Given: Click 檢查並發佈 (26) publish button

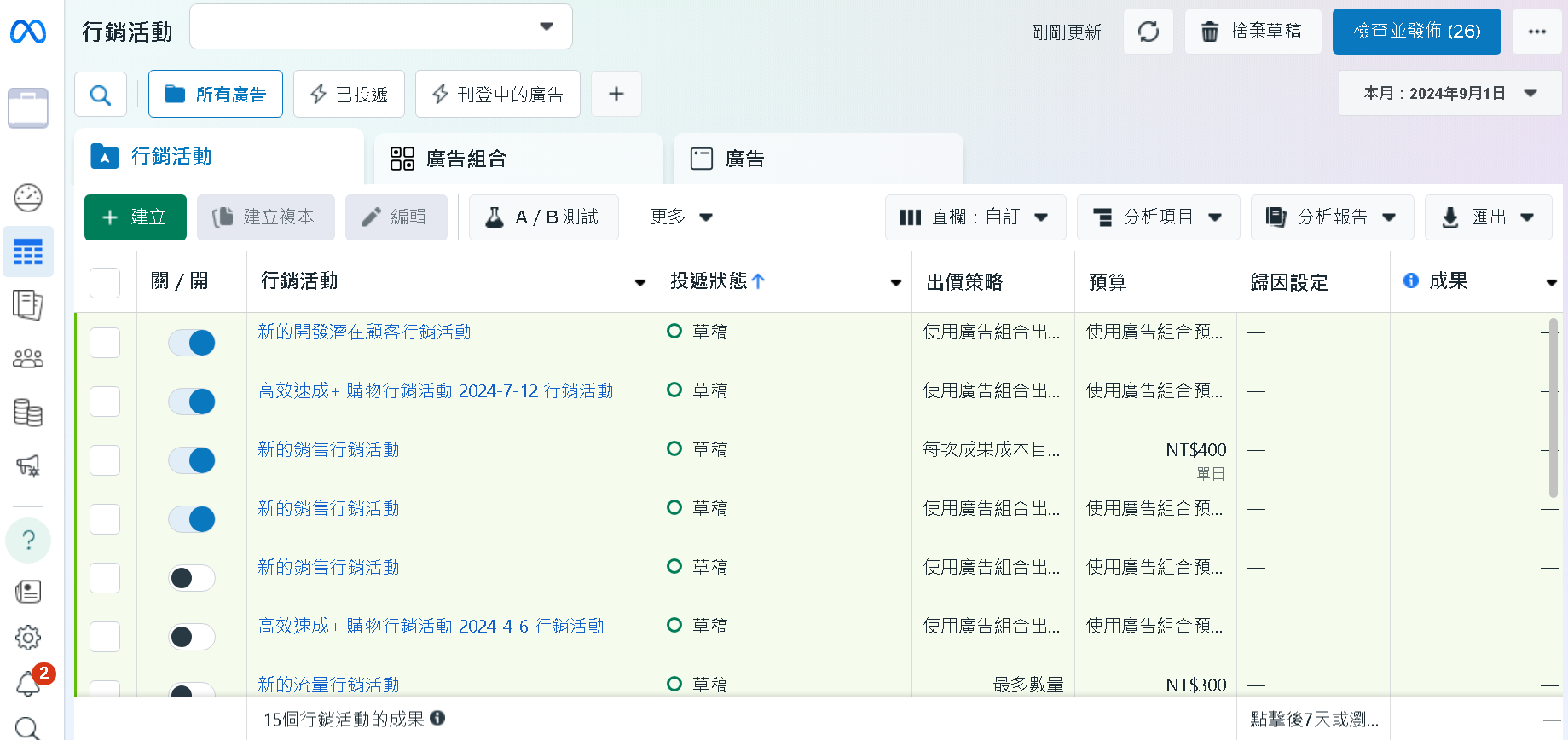Looking at the screenshot, I should 1417,32.
